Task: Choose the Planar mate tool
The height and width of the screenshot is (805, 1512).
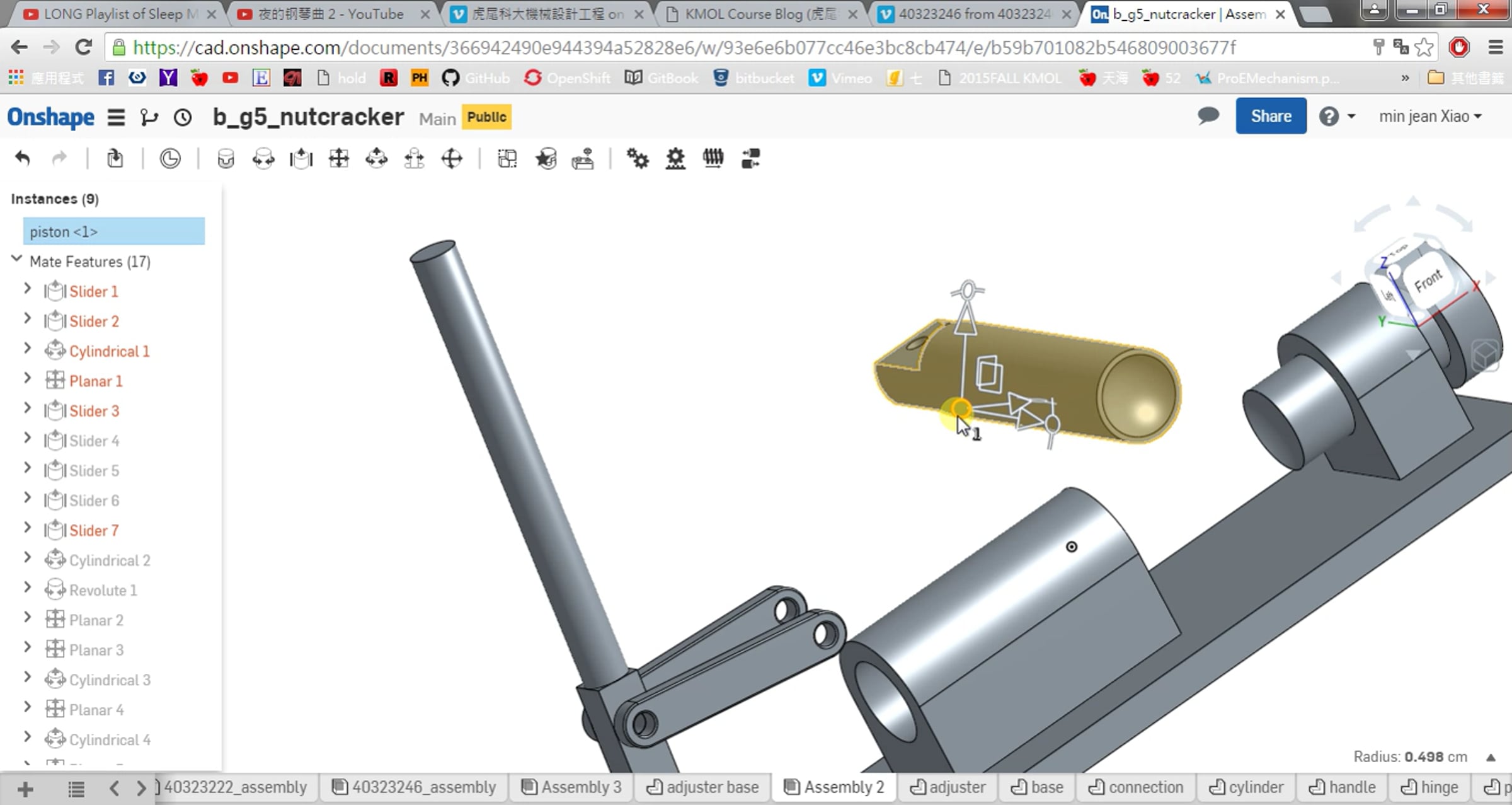Action: tap(339, 158)
